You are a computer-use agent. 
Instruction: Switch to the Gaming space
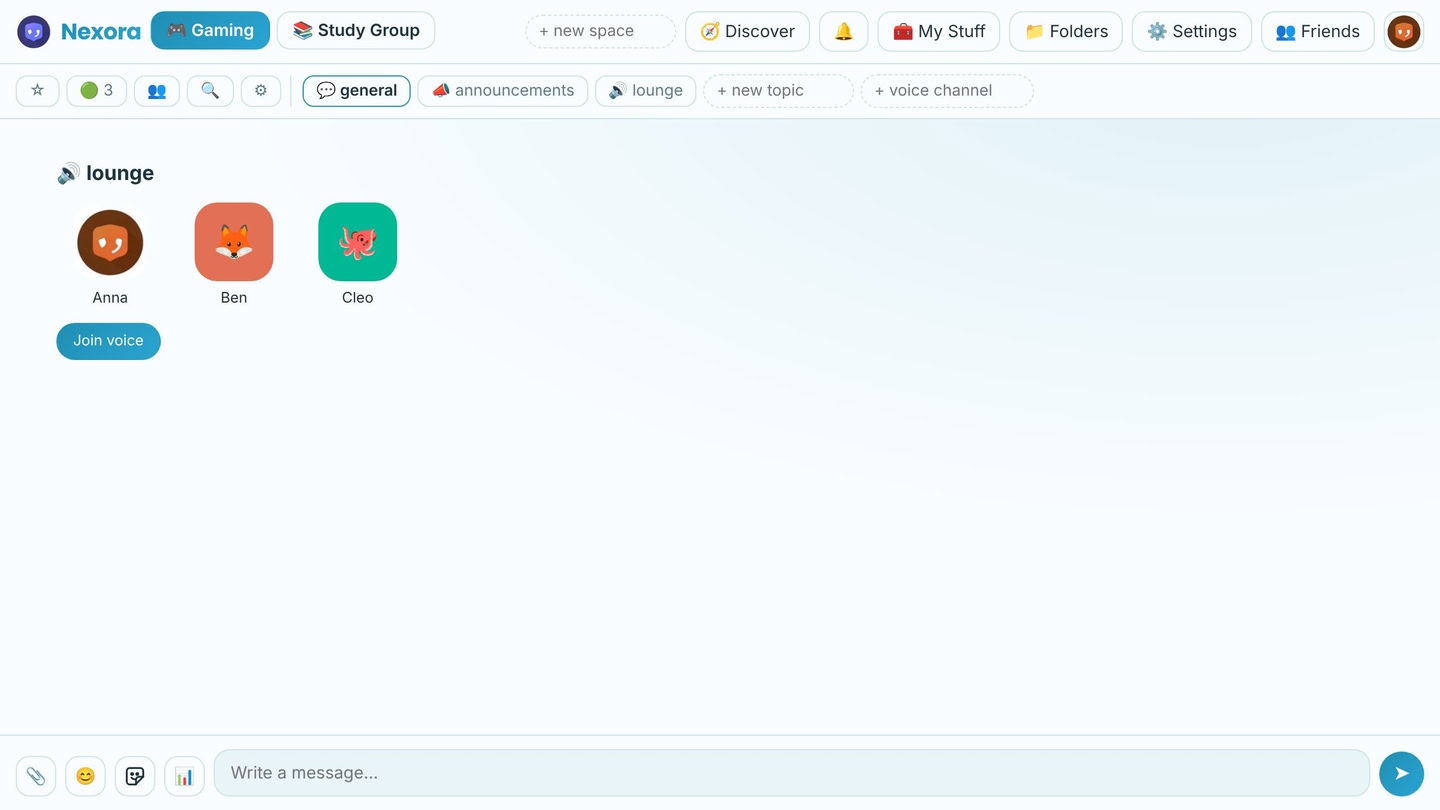click(210, 30)
